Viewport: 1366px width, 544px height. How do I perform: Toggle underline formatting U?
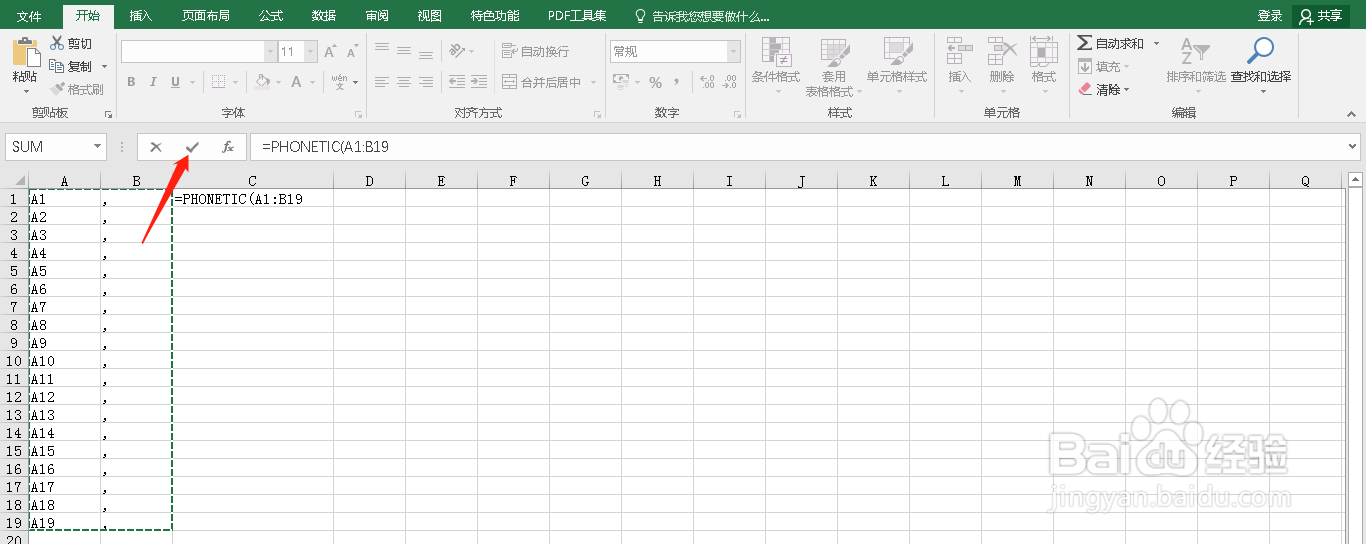coord(176,82)
